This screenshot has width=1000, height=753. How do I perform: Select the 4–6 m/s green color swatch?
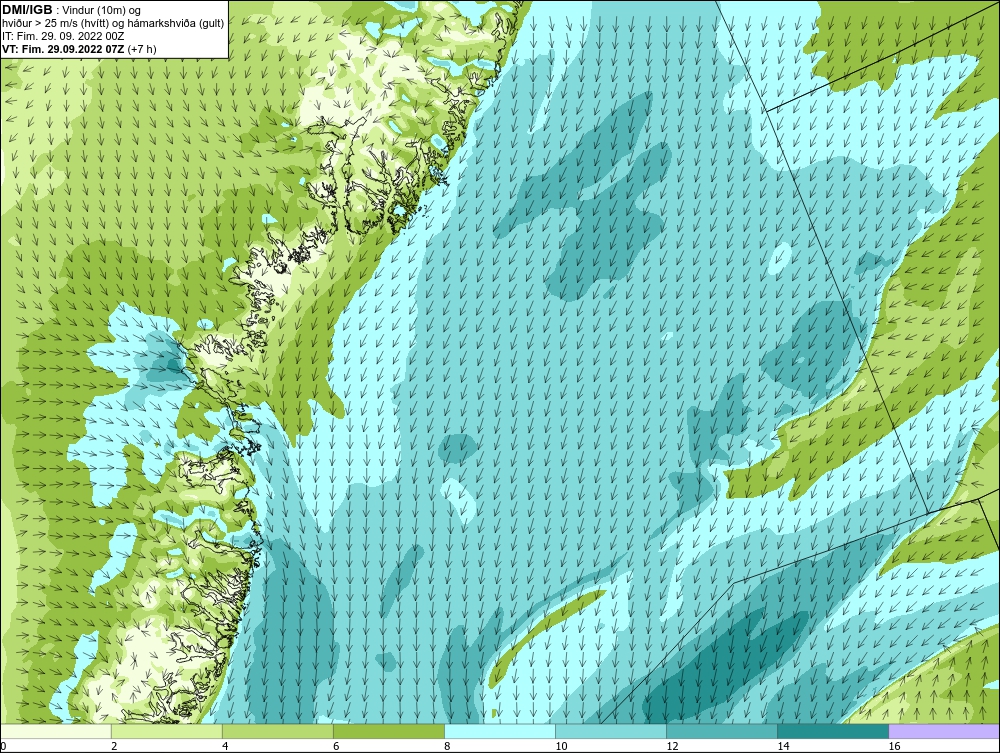click(x=277, y=731)
